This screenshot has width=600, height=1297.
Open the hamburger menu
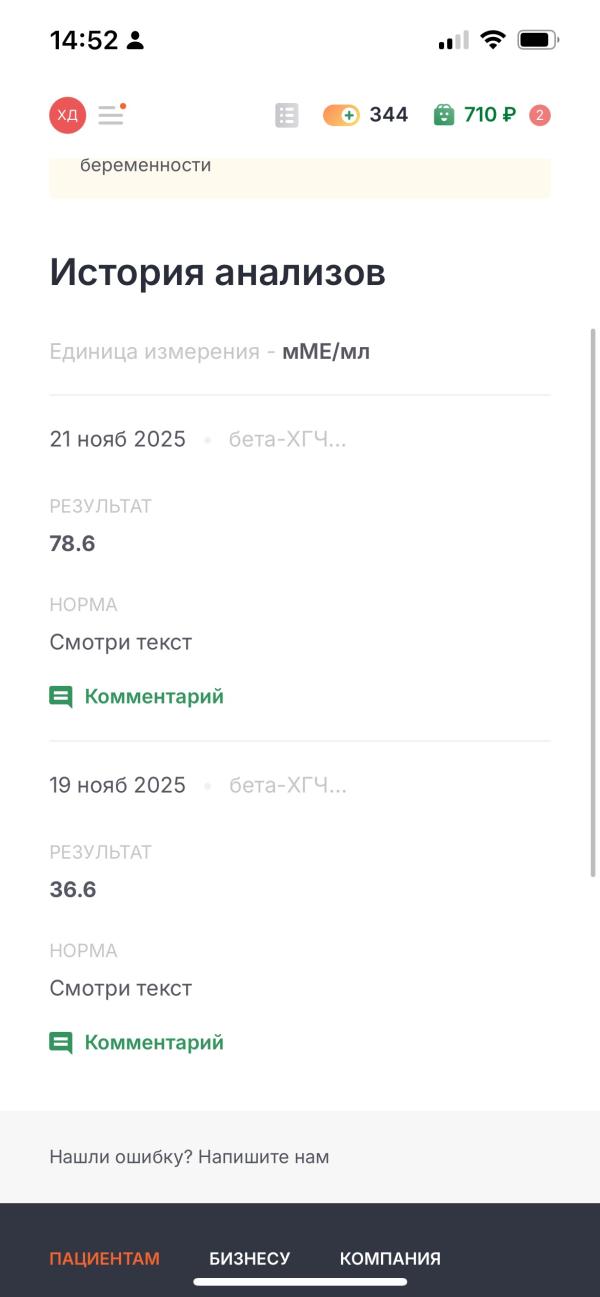pos(111,115)
